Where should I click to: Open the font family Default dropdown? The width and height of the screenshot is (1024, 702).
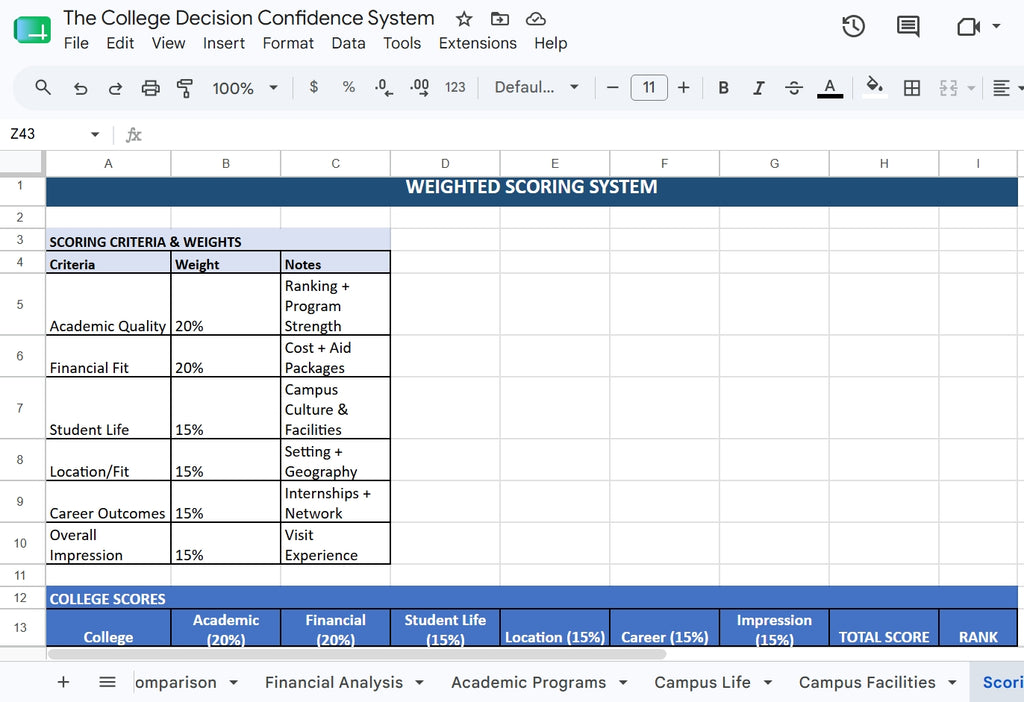tap(537, 88)
